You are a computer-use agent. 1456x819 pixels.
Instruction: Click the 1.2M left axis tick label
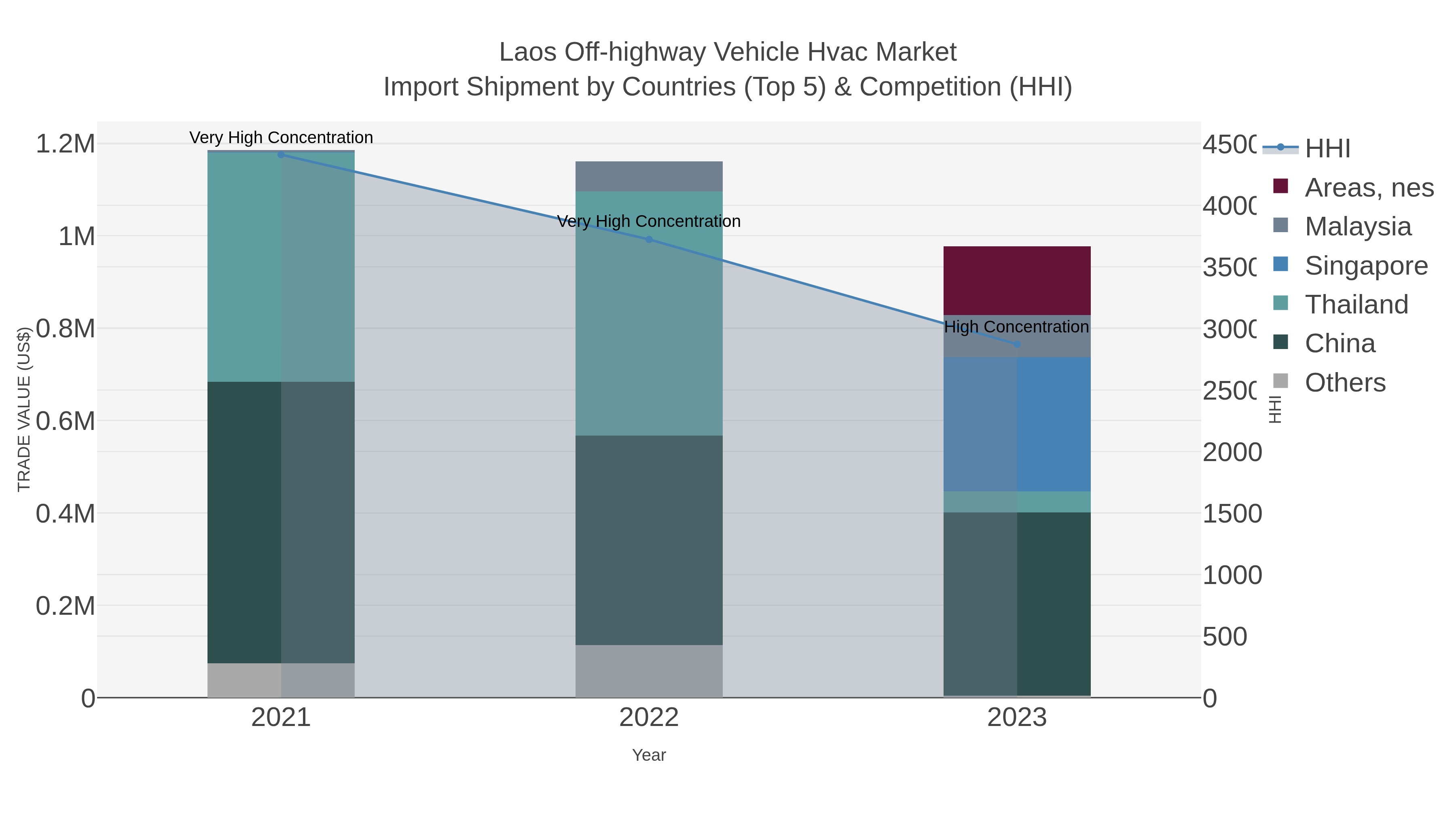click(66, 144)
